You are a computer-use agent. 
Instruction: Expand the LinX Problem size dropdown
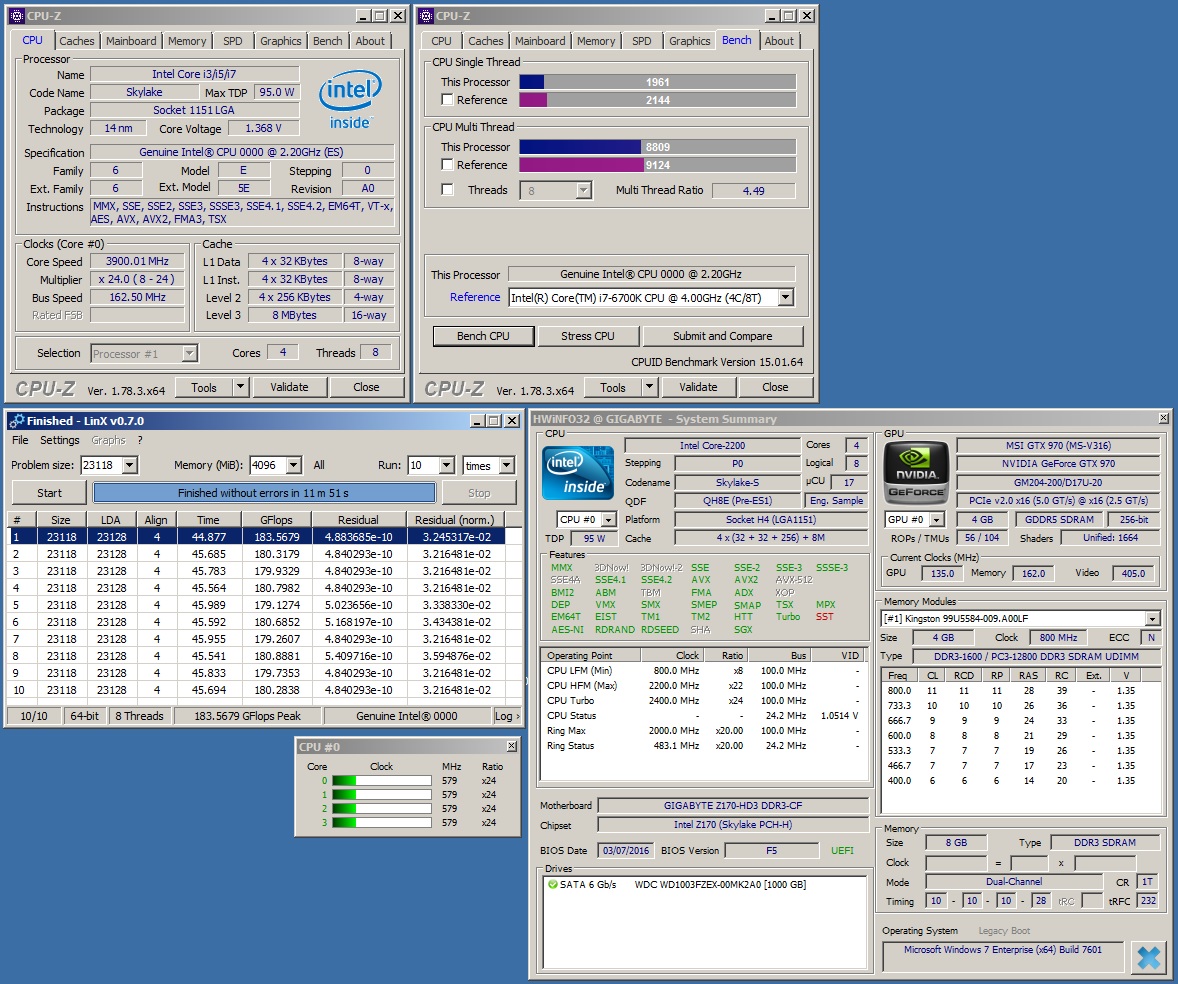[x=129, y=465]
